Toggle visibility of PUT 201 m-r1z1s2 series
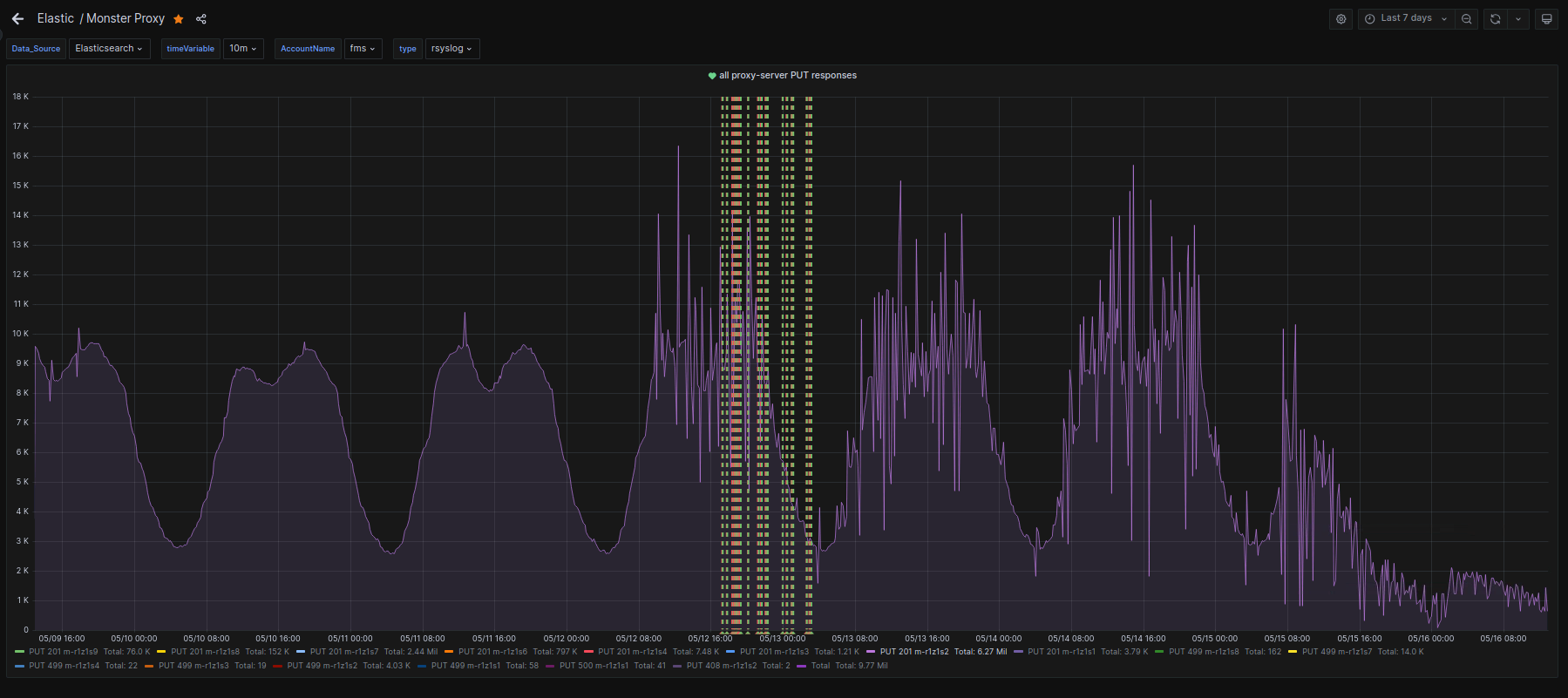This screenshot has height=698, width=1568. click(913, 652)
